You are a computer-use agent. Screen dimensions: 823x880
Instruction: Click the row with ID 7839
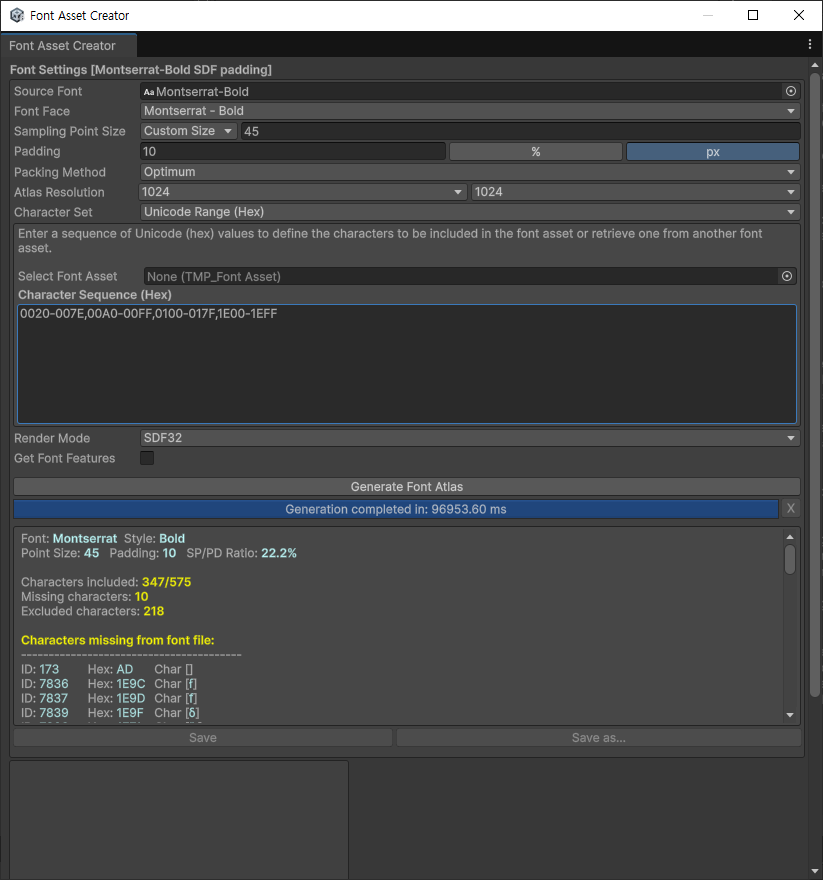(x=111, y=713)
